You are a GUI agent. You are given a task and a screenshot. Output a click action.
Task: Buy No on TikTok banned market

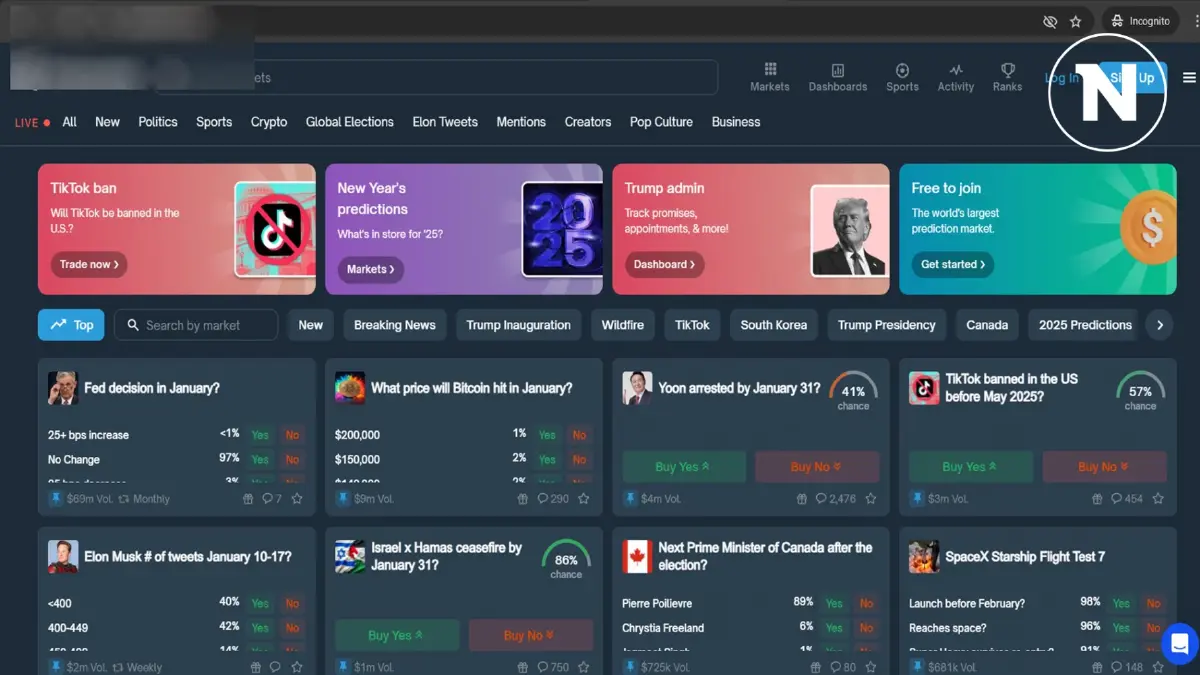tap(1104, 467)
